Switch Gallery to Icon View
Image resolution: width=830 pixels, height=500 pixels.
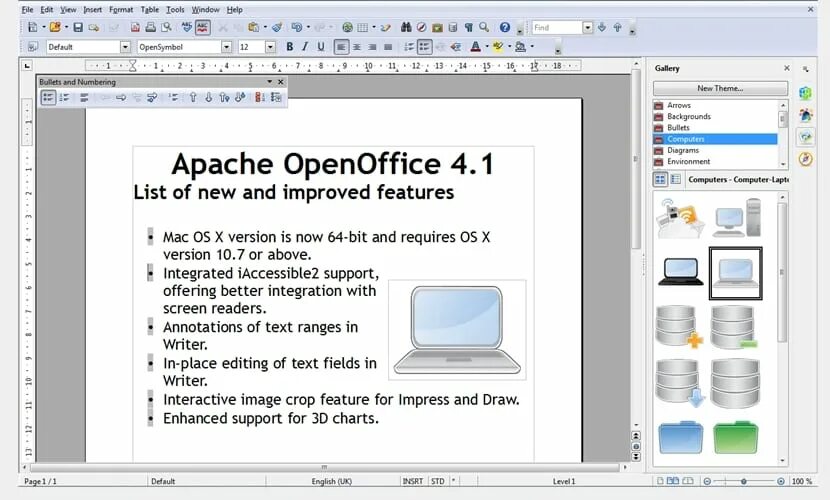tap(660, 179)
